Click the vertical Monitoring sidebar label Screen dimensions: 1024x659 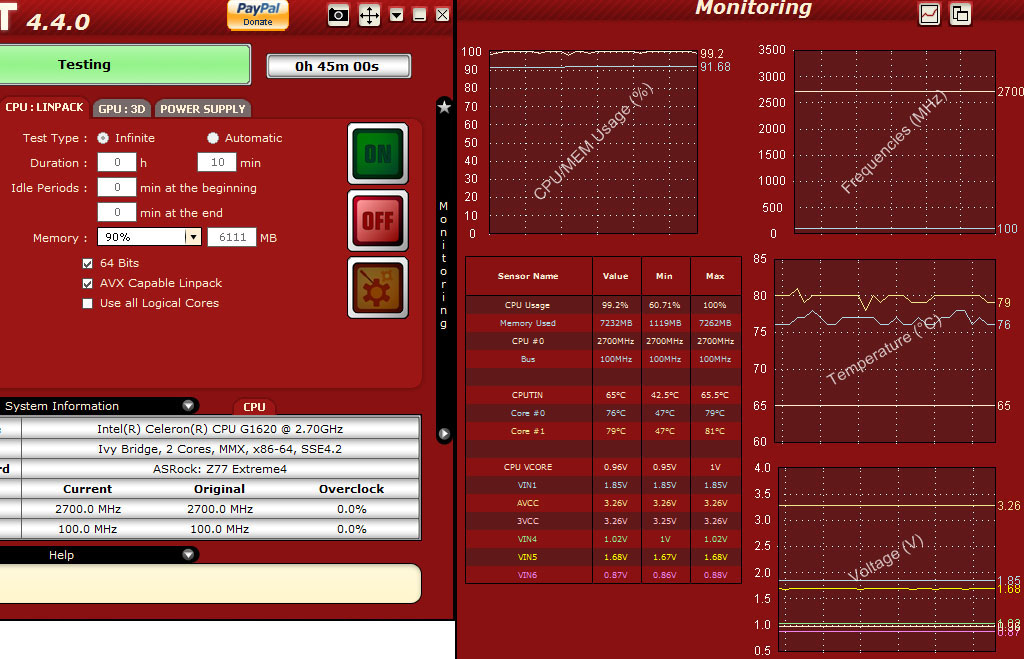[444, 265]
